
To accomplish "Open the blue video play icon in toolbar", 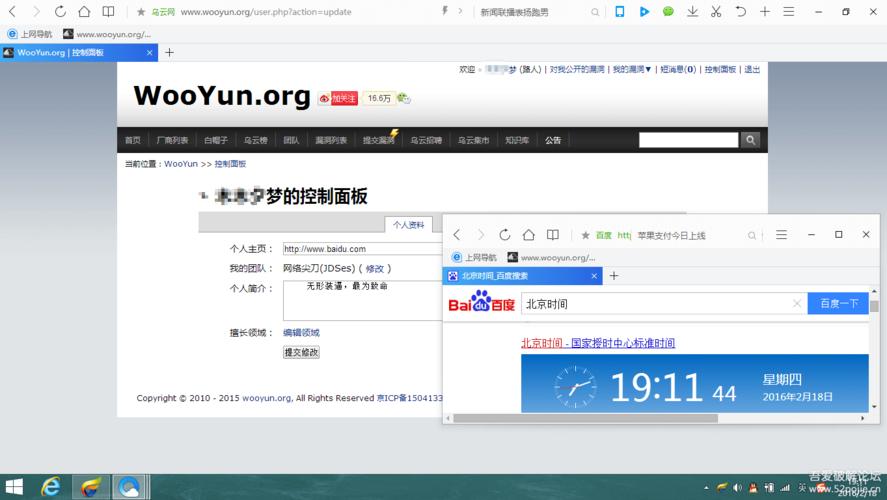I will [x=644, y=11].
